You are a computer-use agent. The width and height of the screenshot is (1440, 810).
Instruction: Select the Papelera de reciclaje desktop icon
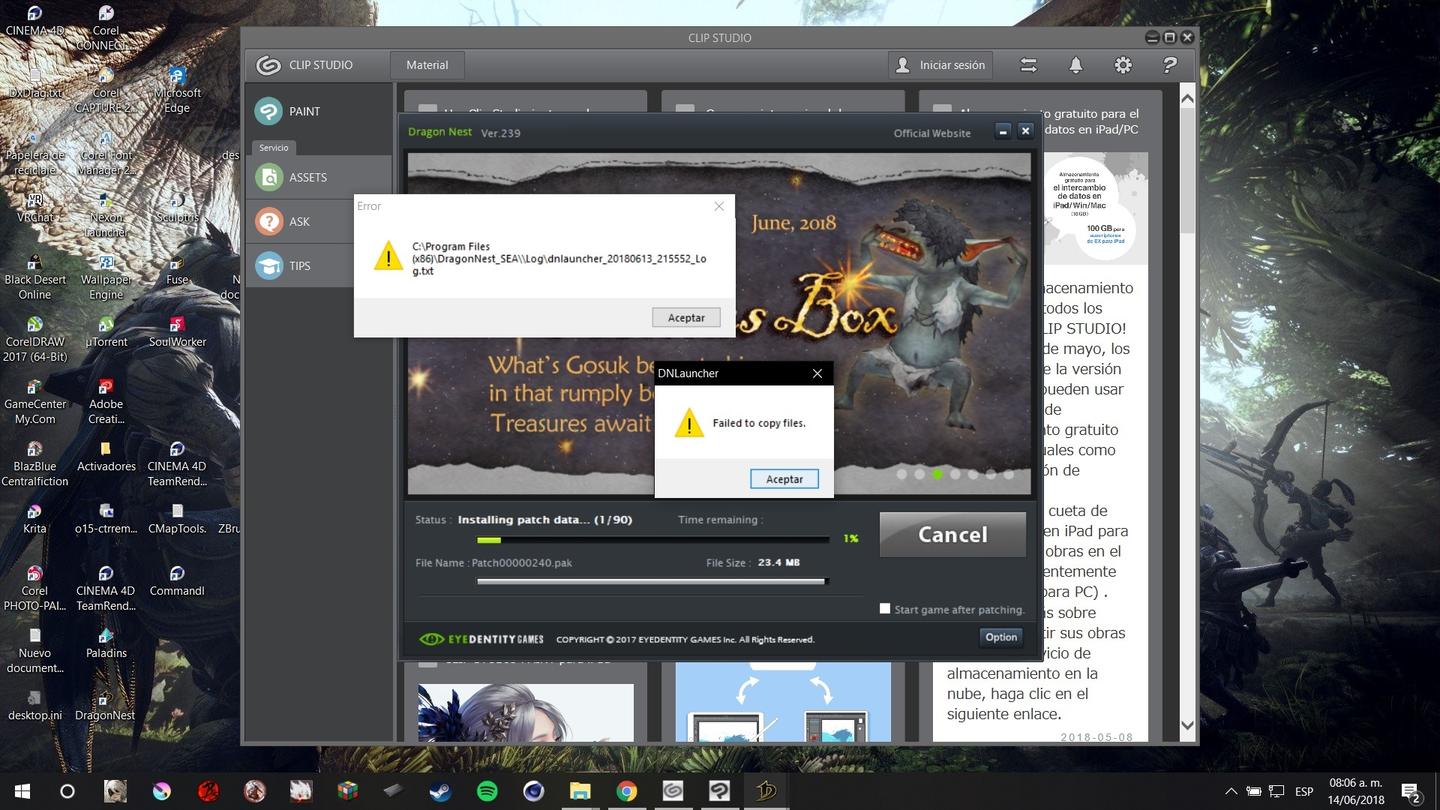pyautogui.click(x=35, y=152)
